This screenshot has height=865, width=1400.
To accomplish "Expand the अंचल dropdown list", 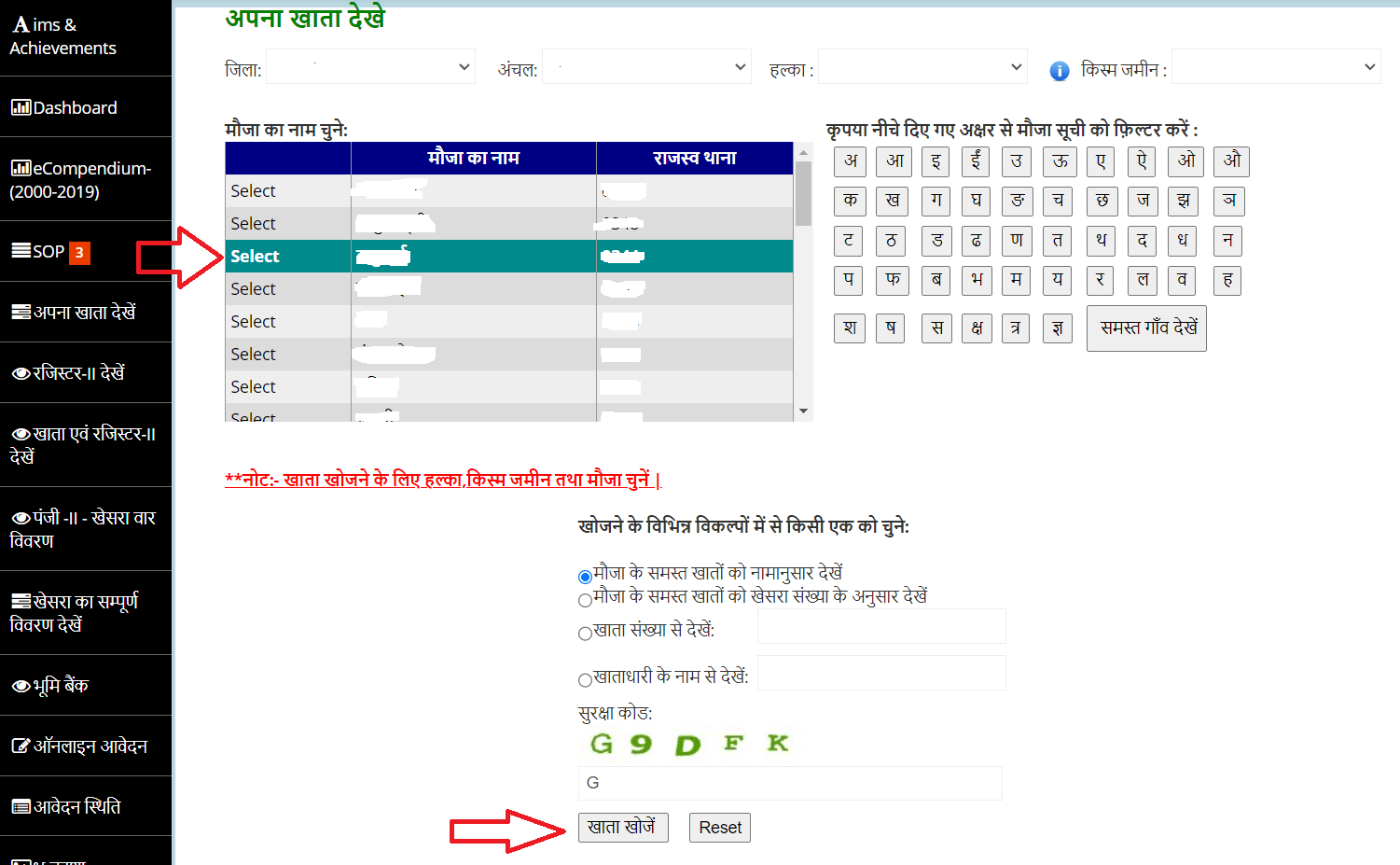I will coord(646,67).
